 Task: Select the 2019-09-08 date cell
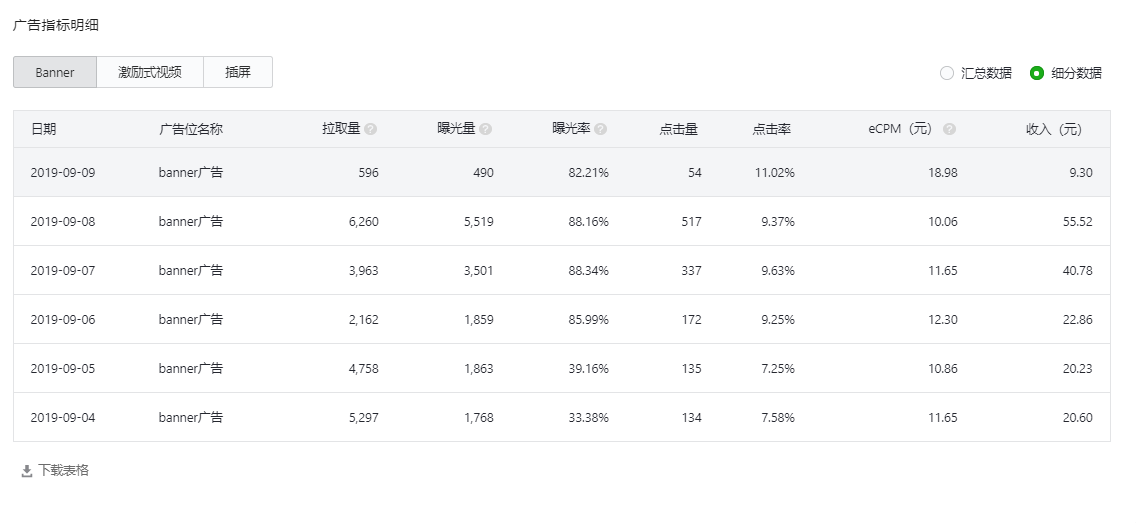(x=63, y=222)
